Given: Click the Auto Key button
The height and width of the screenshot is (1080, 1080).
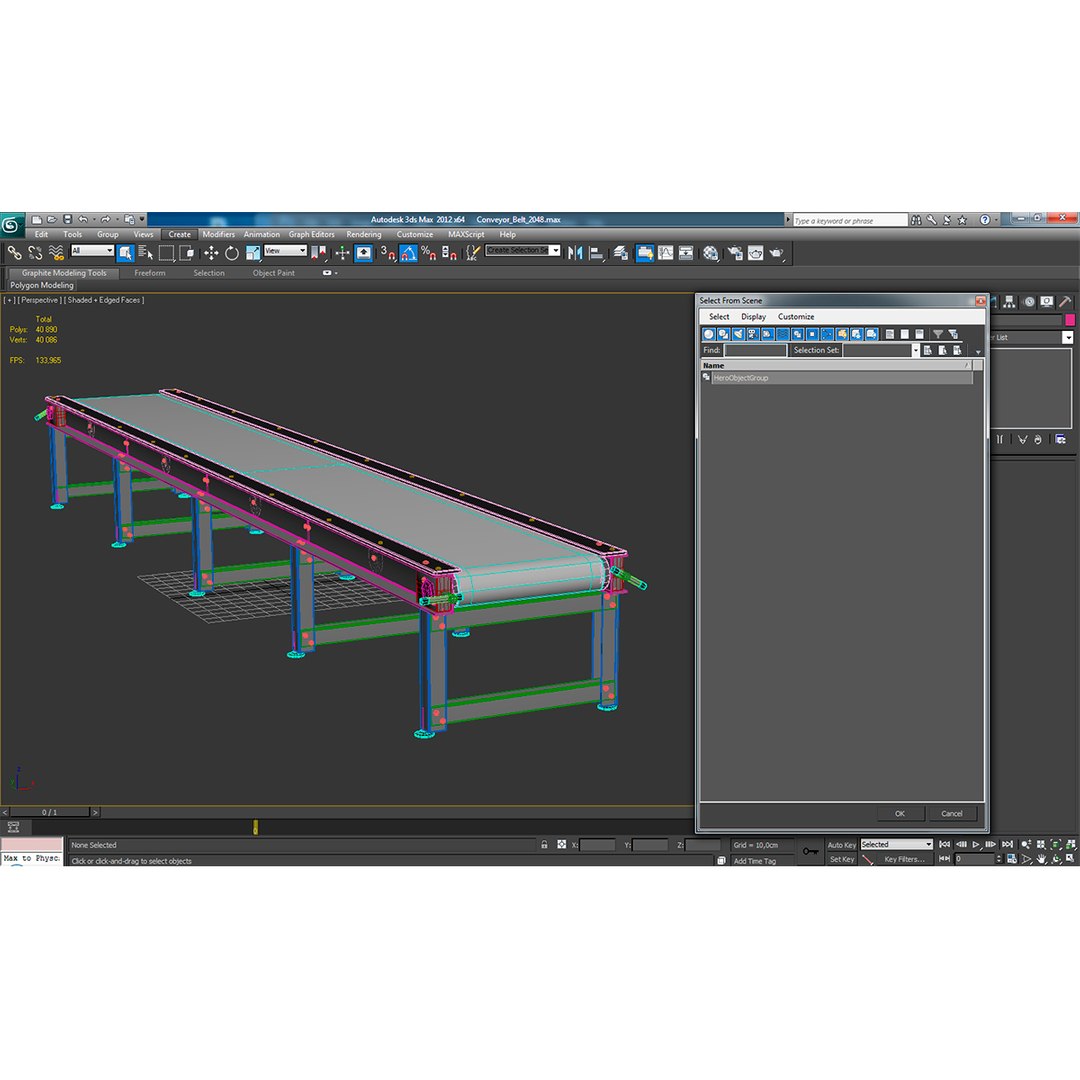Looking at the screenshot, I should (842, 845).
